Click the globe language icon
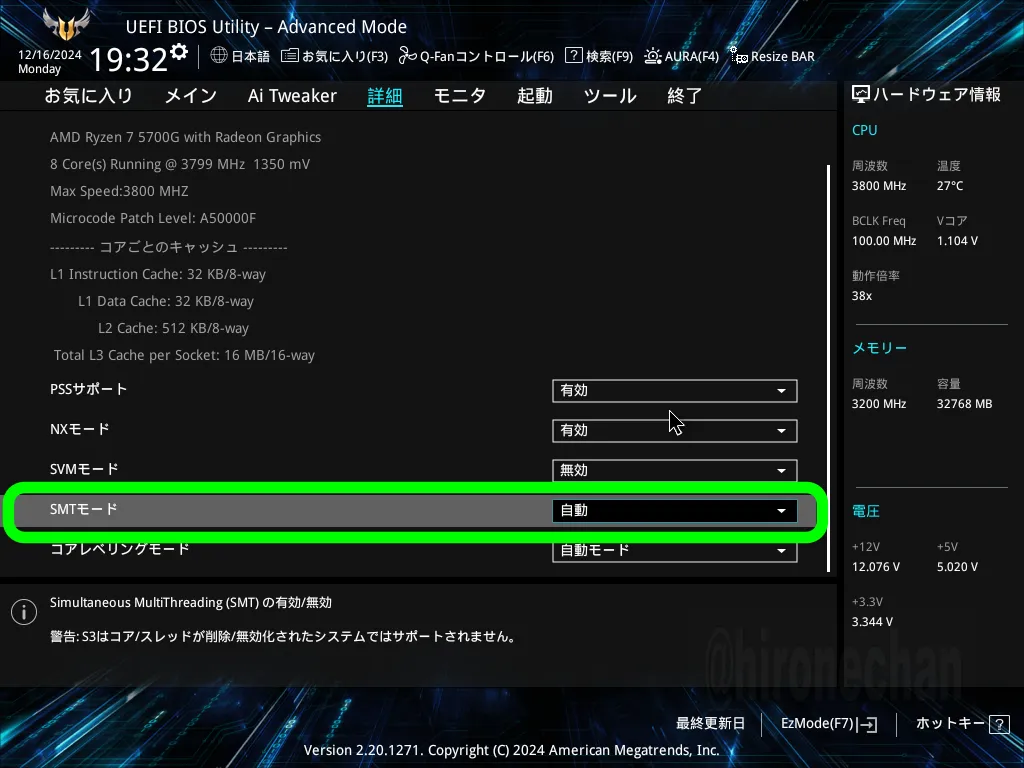 (x=219, y=56)
